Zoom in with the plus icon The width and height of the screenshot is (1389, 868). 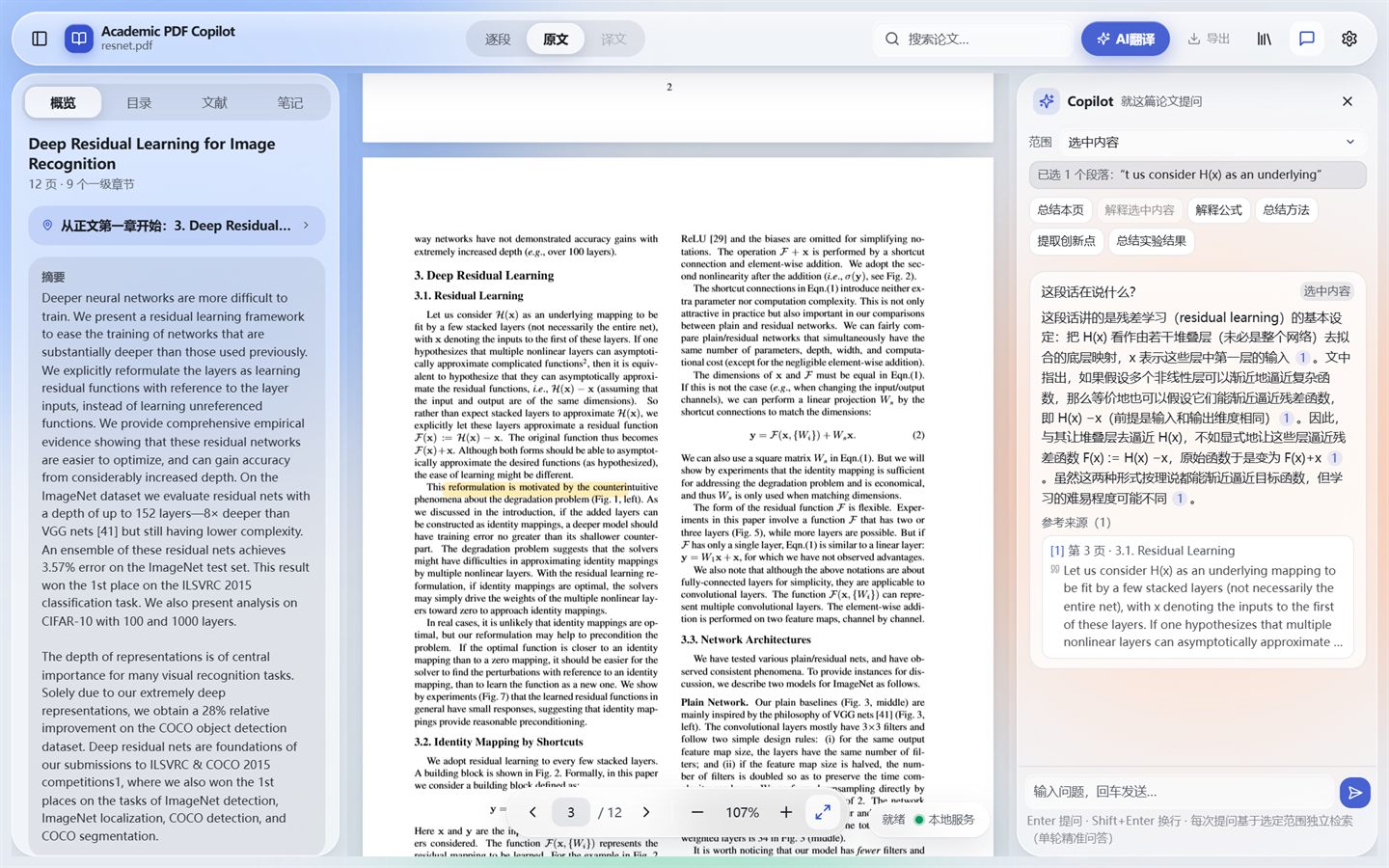pyautogui.click(x=786, y=812)
